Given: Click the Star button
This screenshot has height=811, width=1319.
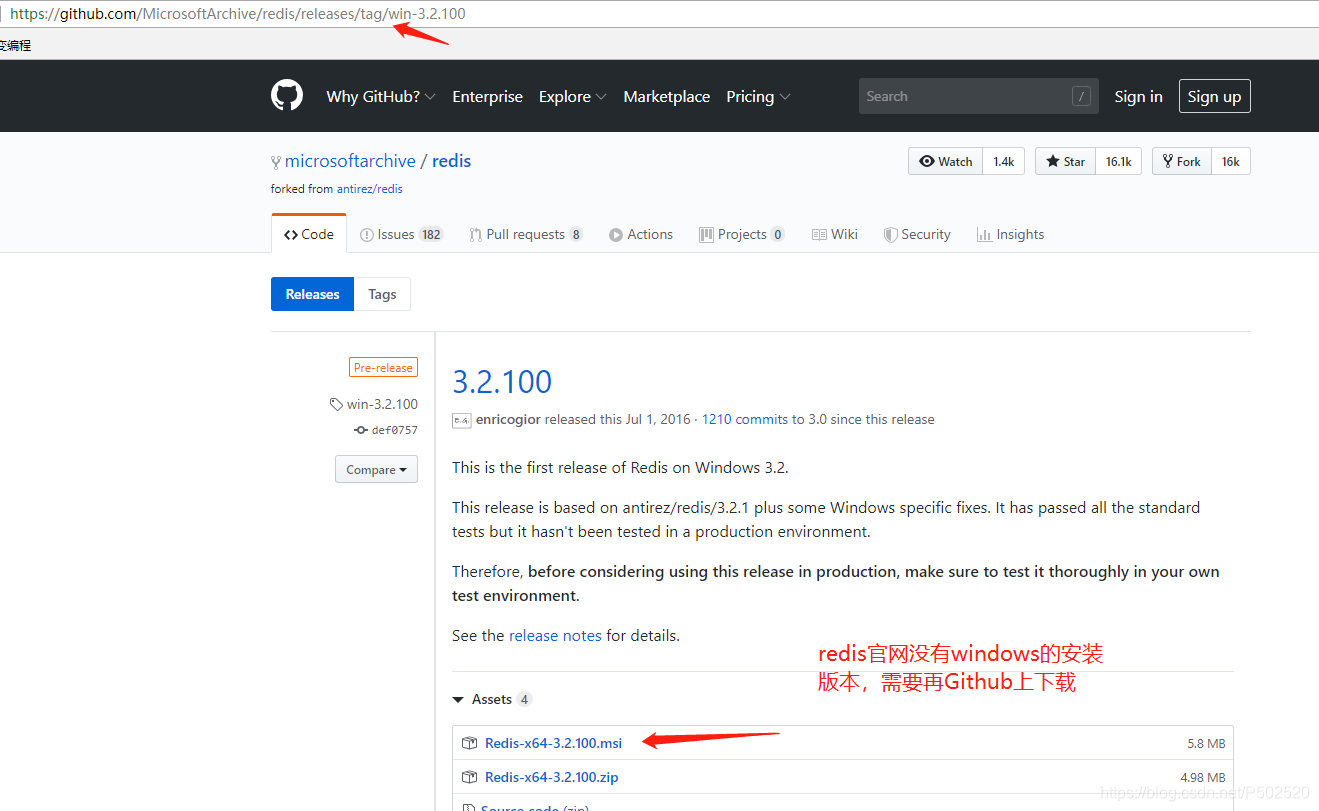Looking at the screenshot, I should [x=1065, y=161].
